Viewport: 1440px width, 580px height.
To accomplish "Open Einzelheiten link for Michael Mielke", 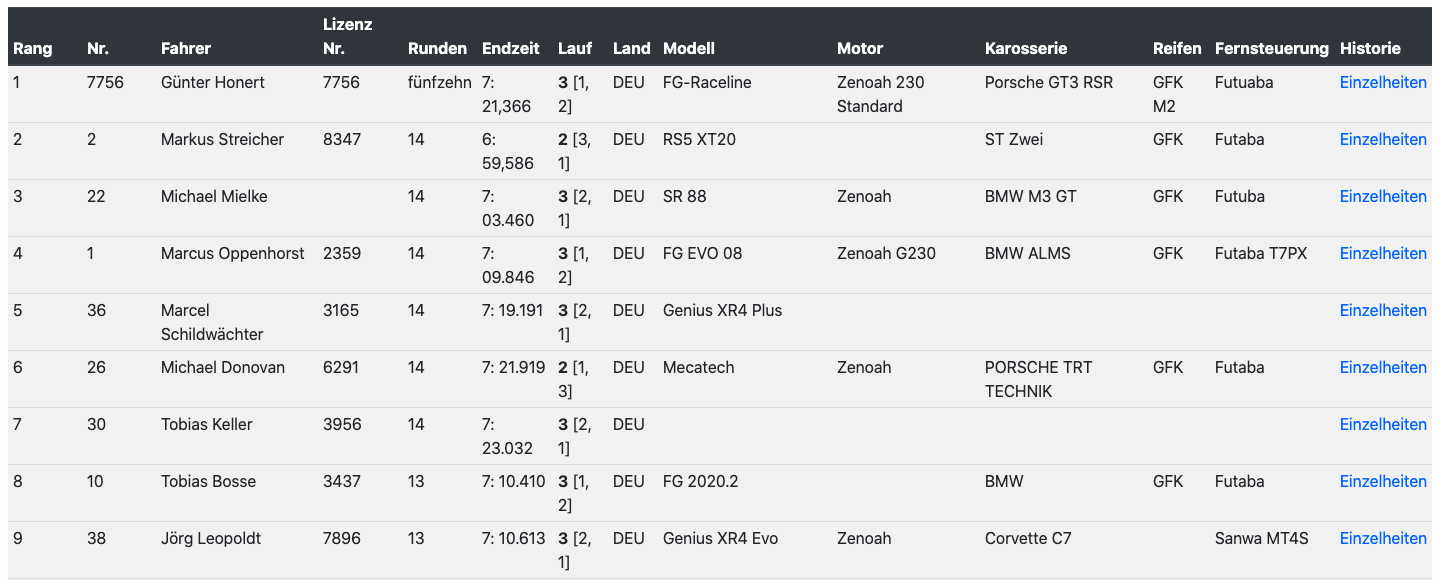I will tap(1383, 197).
